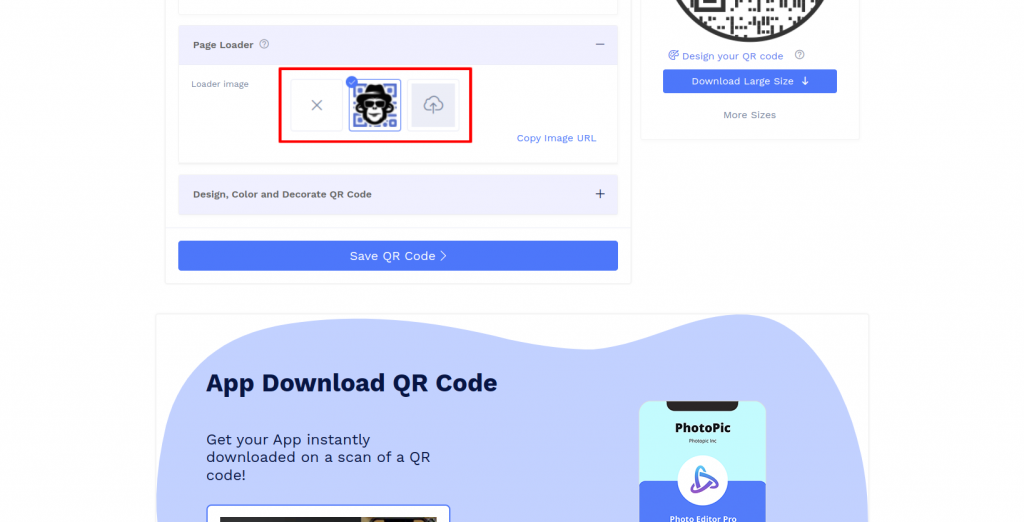Click the palette icon beside Design your QR code
Screen dimensions: 1024x522
click(x=673, y=55)
